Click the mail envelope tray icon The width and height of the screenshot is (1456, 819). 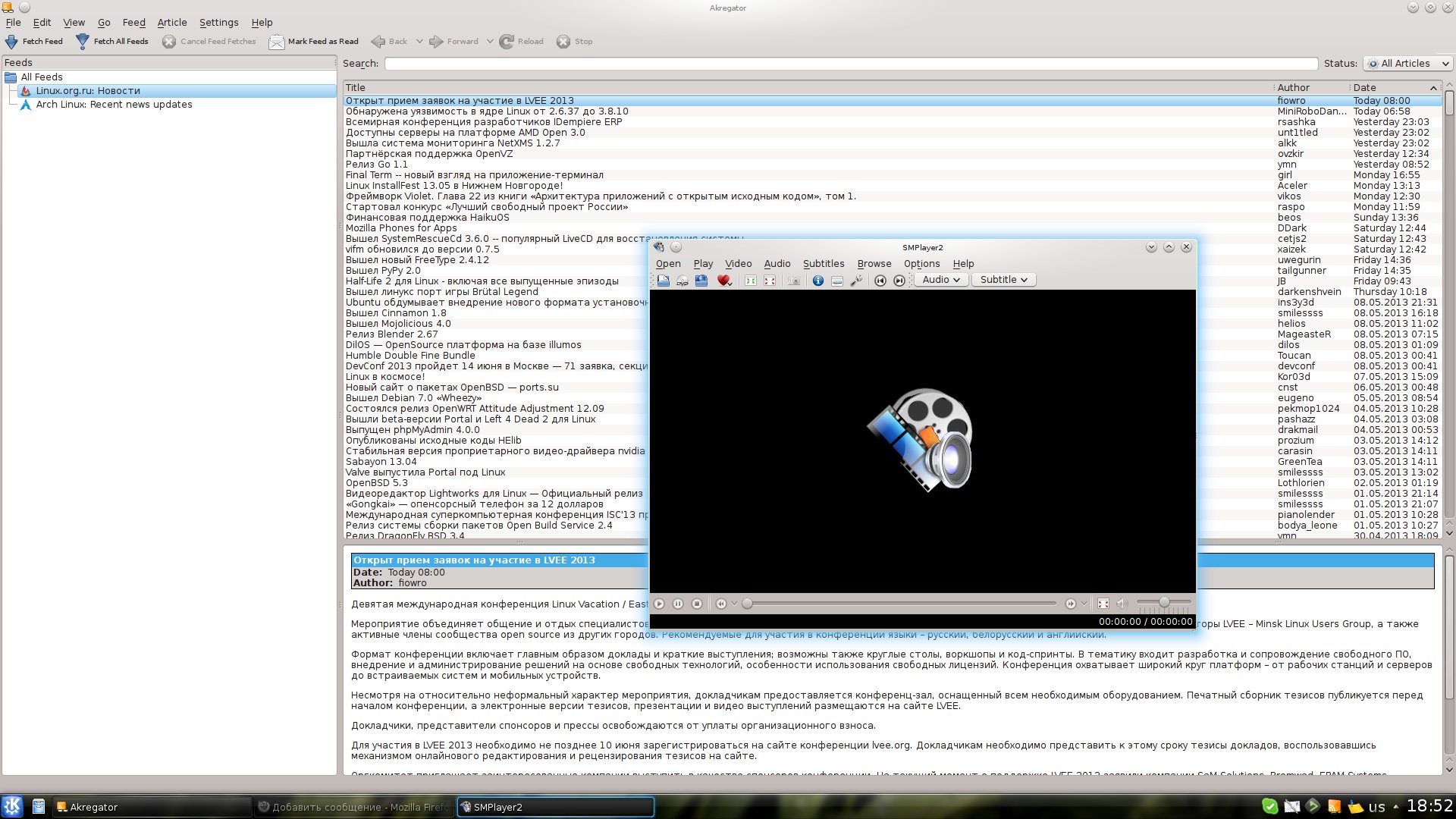point(1292,806)
